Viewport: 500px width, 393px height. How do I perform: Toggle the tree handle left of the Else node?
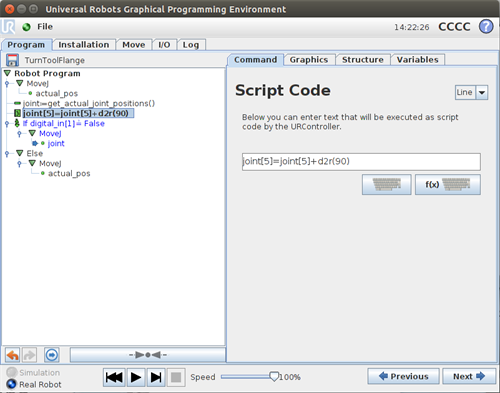pyautogui.click(x=7, y=154)
